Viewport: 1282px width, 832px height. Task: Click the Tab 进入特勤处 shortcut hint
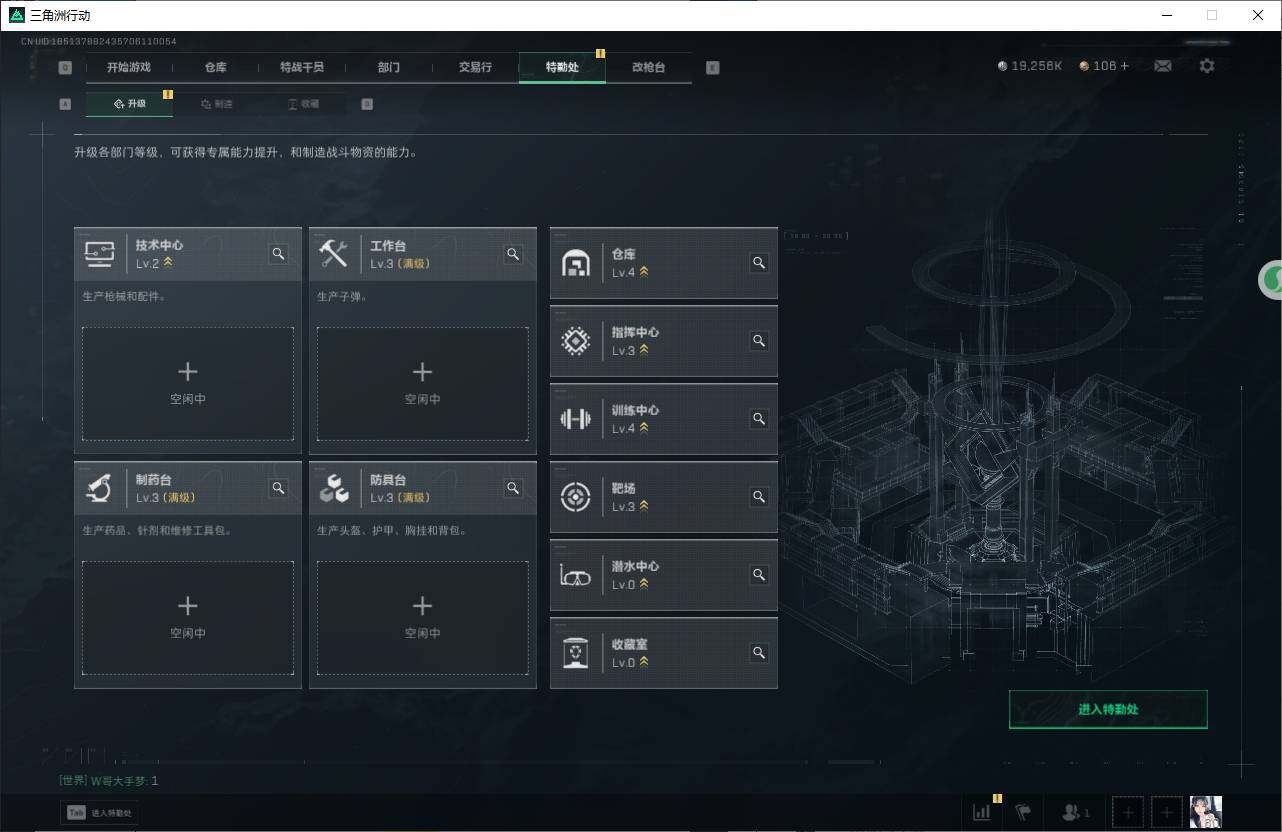[x=100, y=813]
